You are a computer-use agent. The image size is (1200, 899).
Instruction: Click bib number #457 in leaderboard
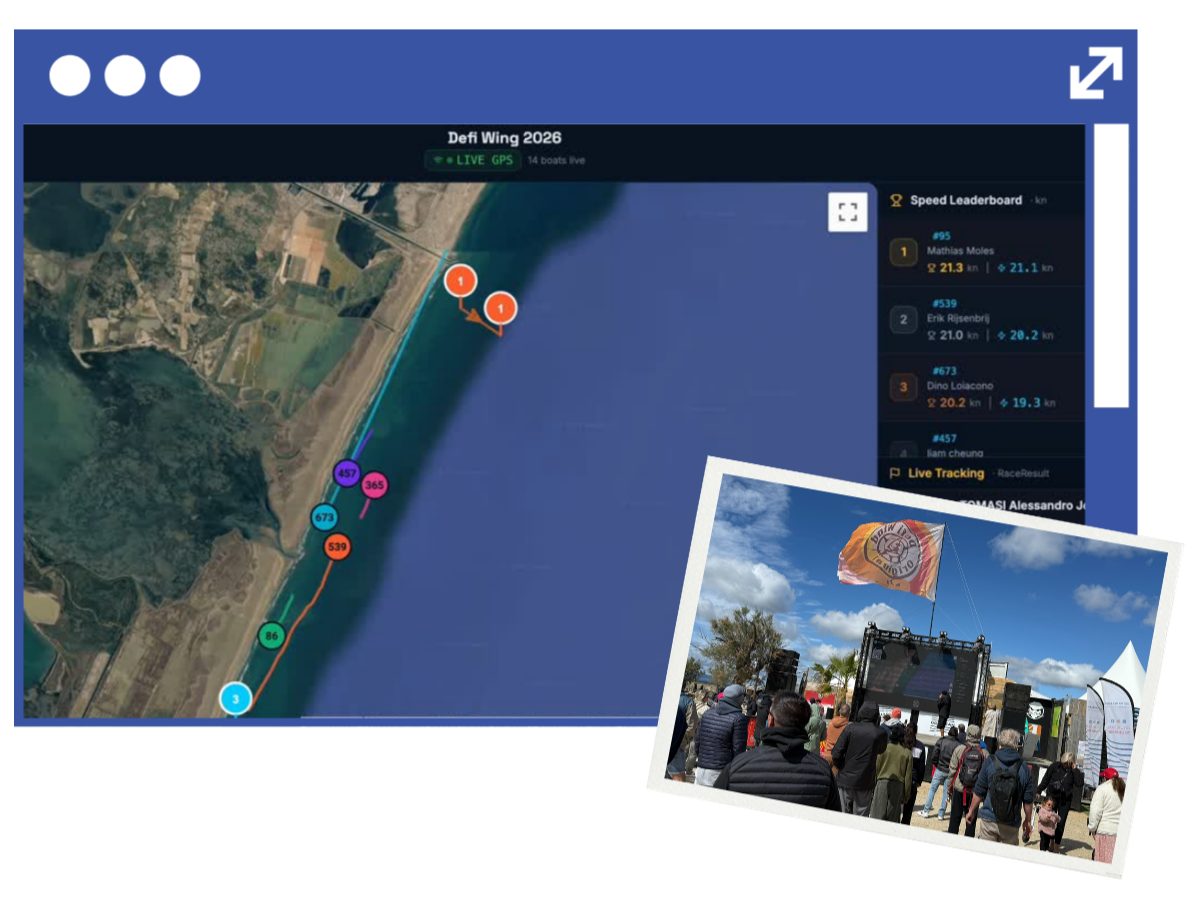945,438
